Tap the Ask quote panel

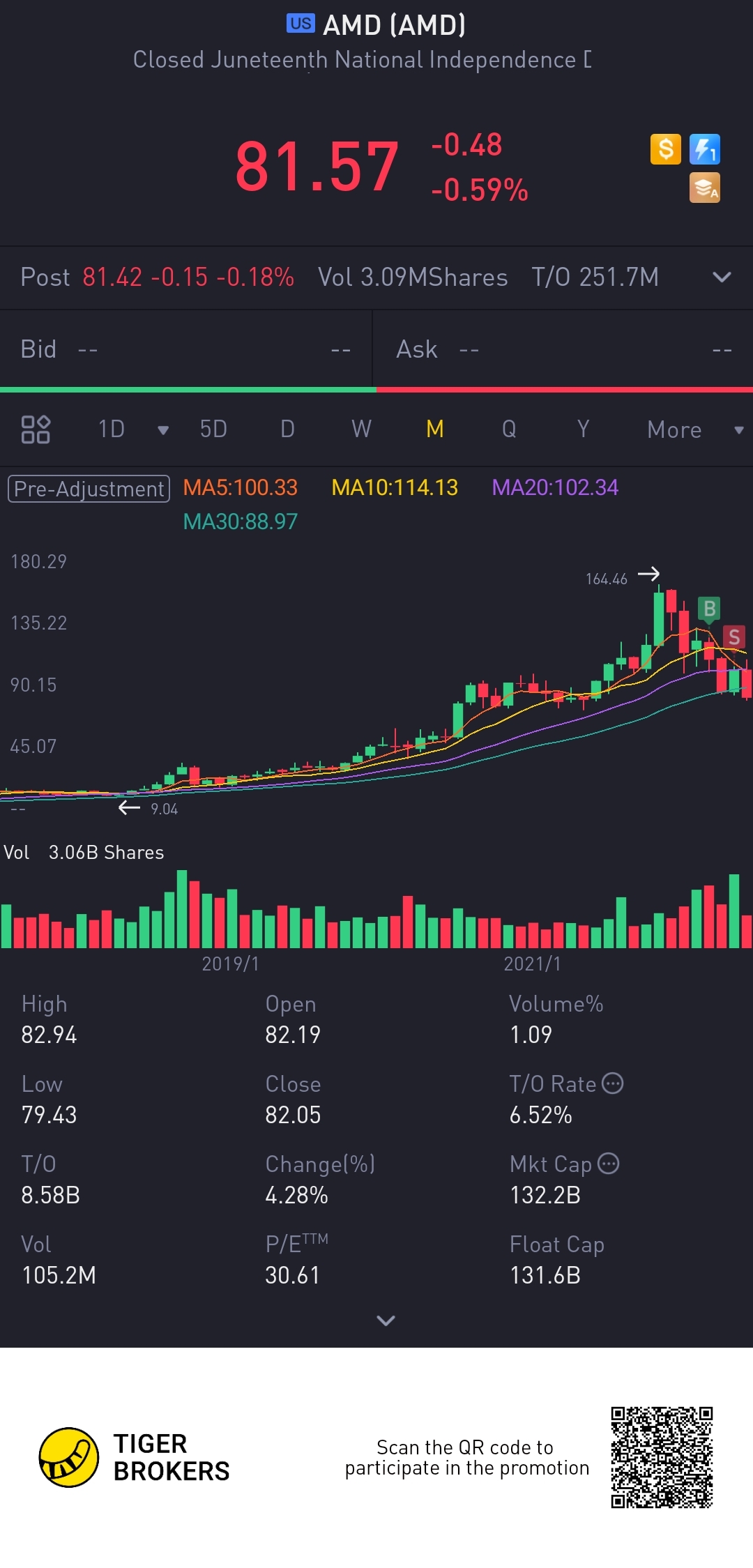click(563, 349)
